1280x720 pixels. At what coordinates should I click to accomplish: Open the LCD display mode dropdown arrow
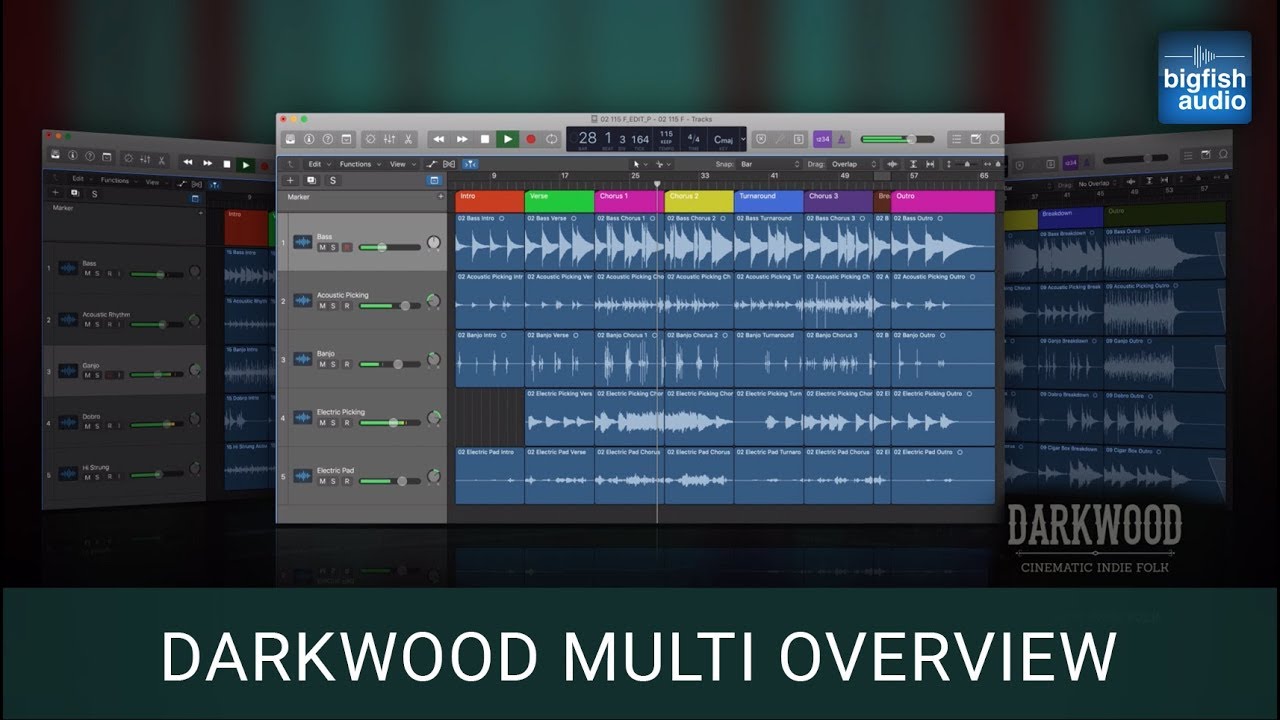[x=744, y=139]
